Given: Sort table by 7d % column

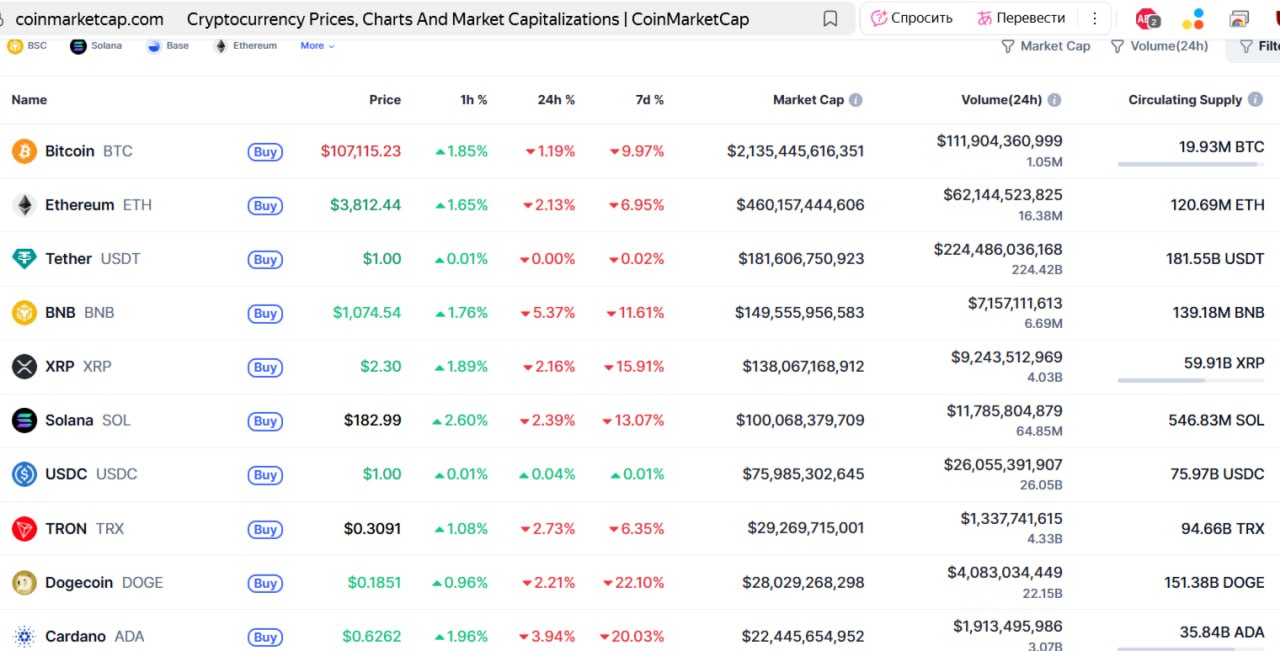Looking at the screenshot, I should [649, 100].
